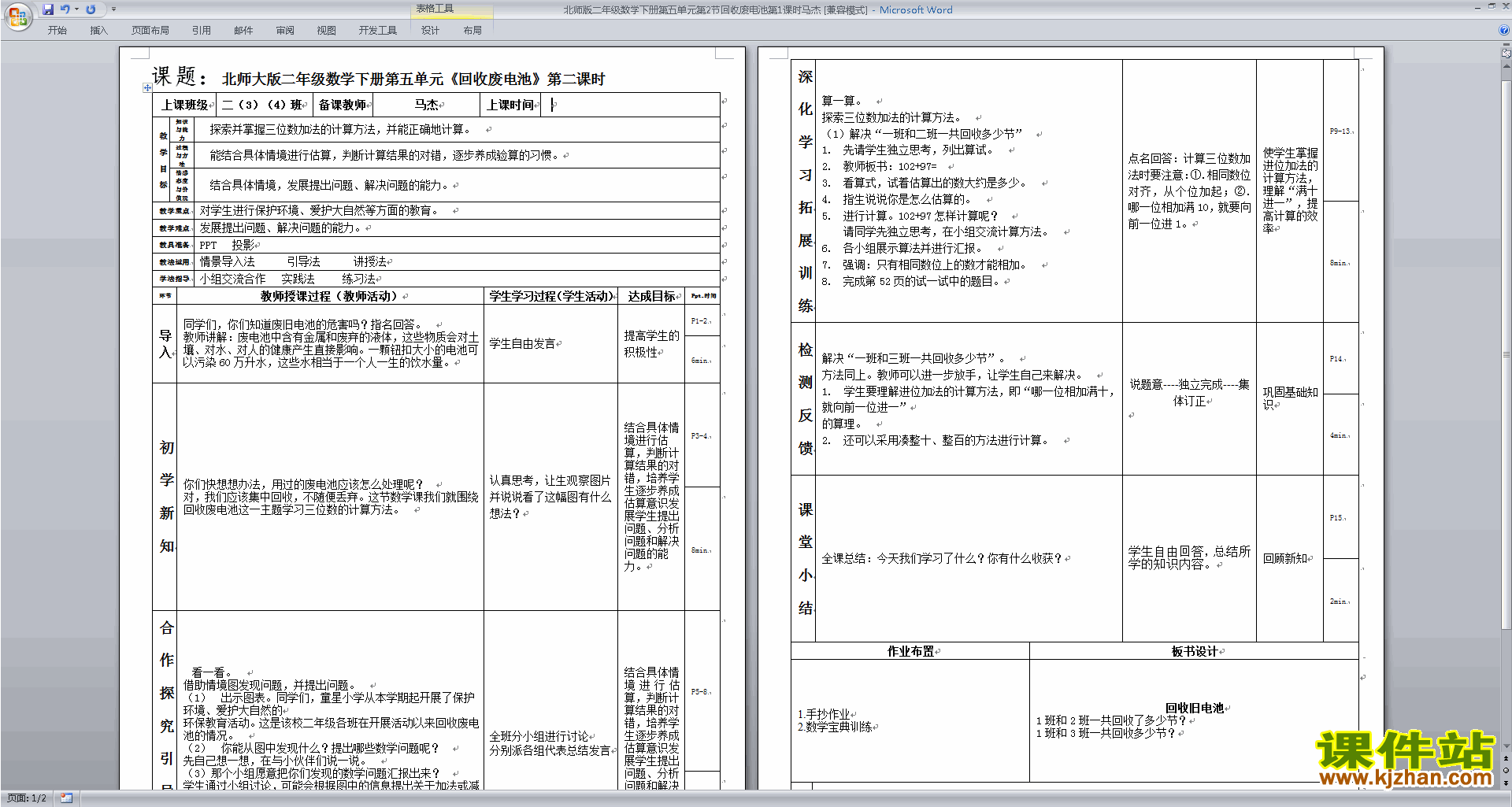Click the 教师板书：102+97= line
The image size is (1512, 807).
890,166
